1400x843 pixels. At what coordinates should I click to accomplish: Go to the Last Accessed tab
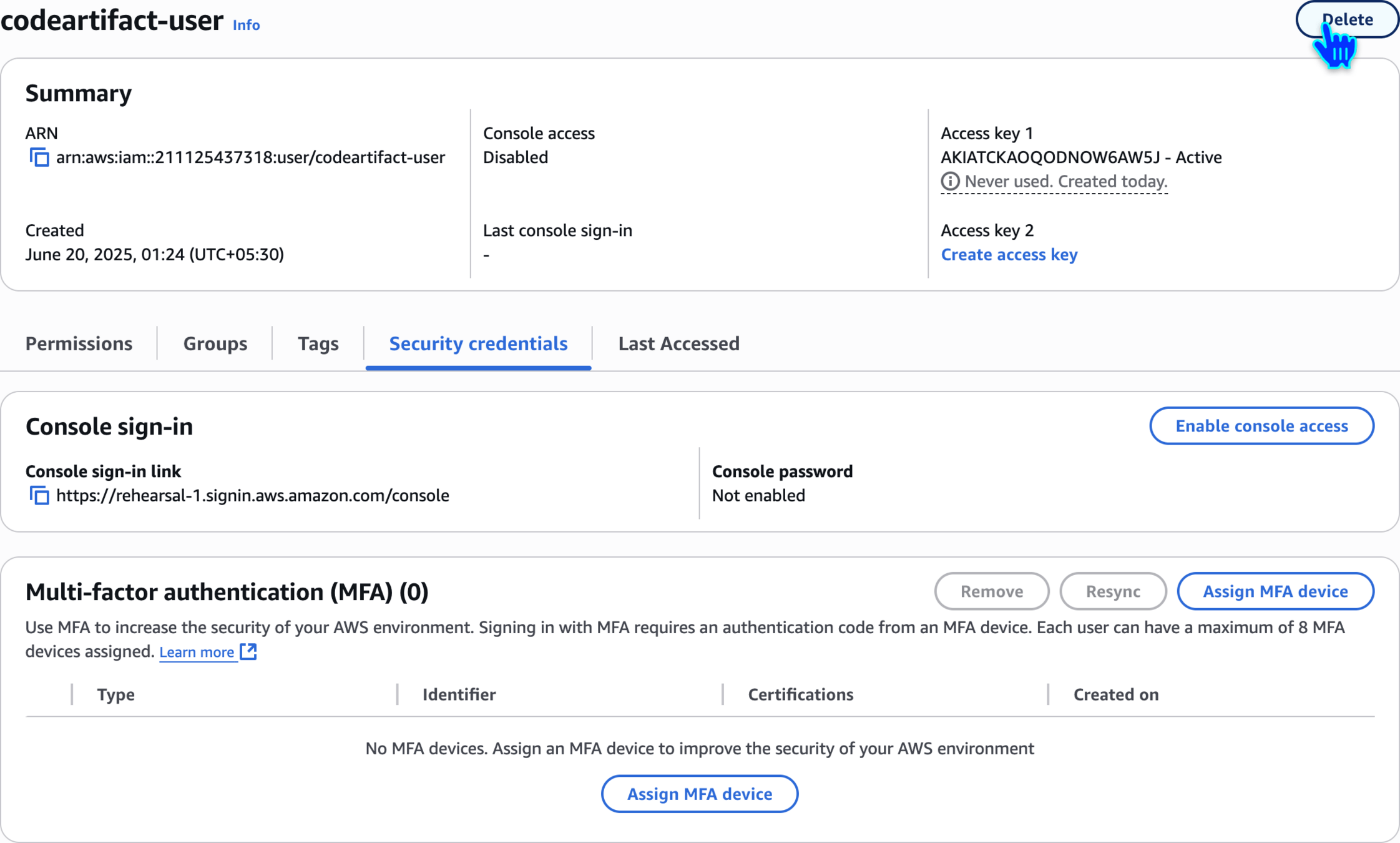678,343
